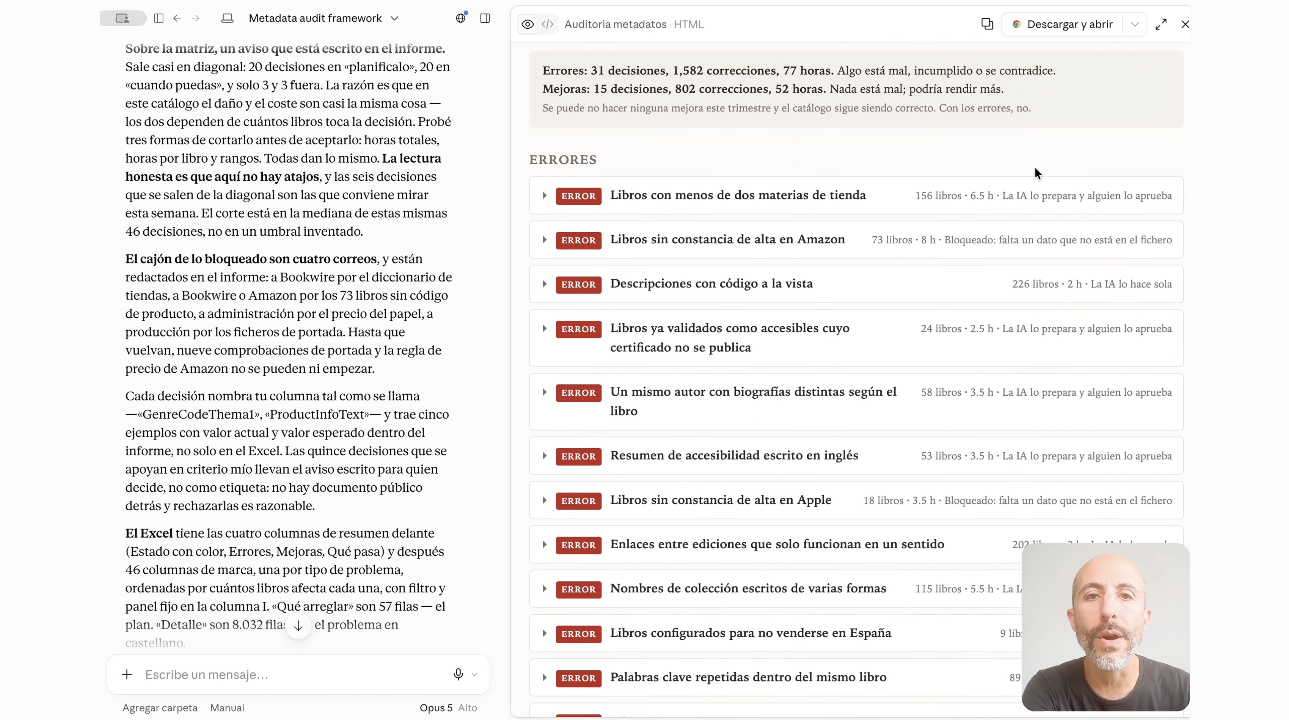
Task: Click Descargar y abrir button
Action: [1062, 24]
